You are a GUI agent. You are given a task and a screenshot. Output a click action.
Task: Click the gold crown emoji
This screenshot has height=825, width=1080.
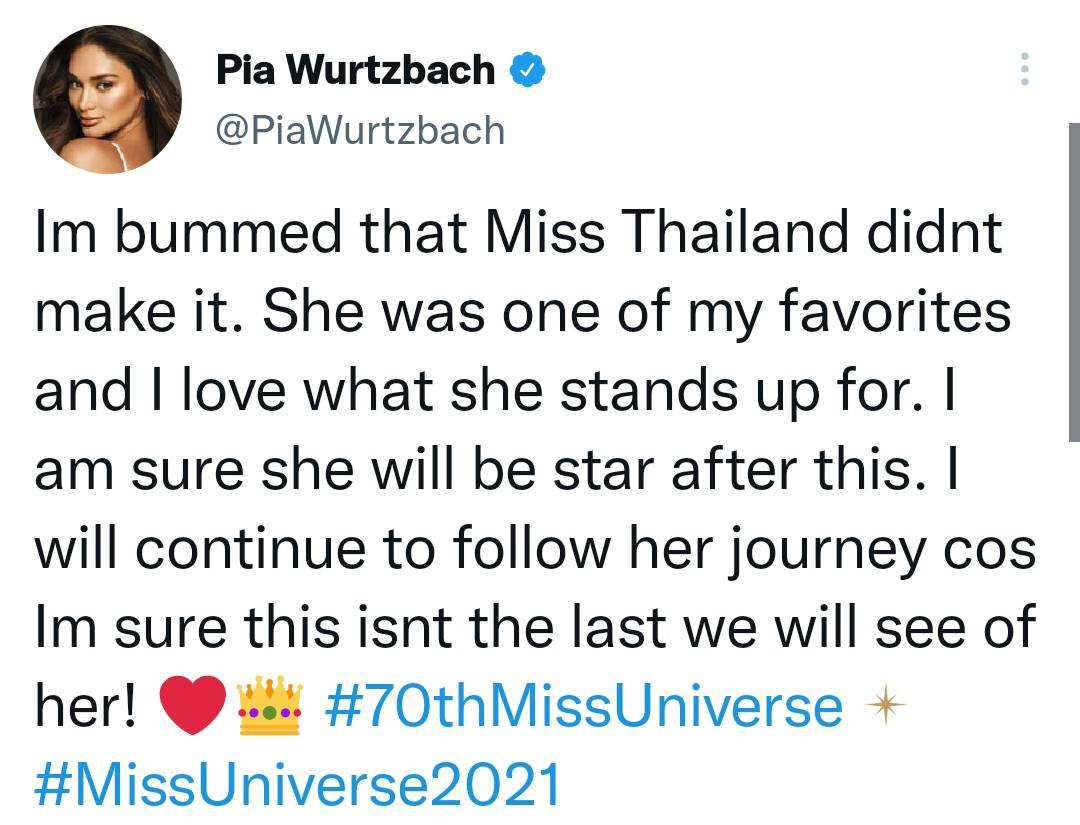270,708
